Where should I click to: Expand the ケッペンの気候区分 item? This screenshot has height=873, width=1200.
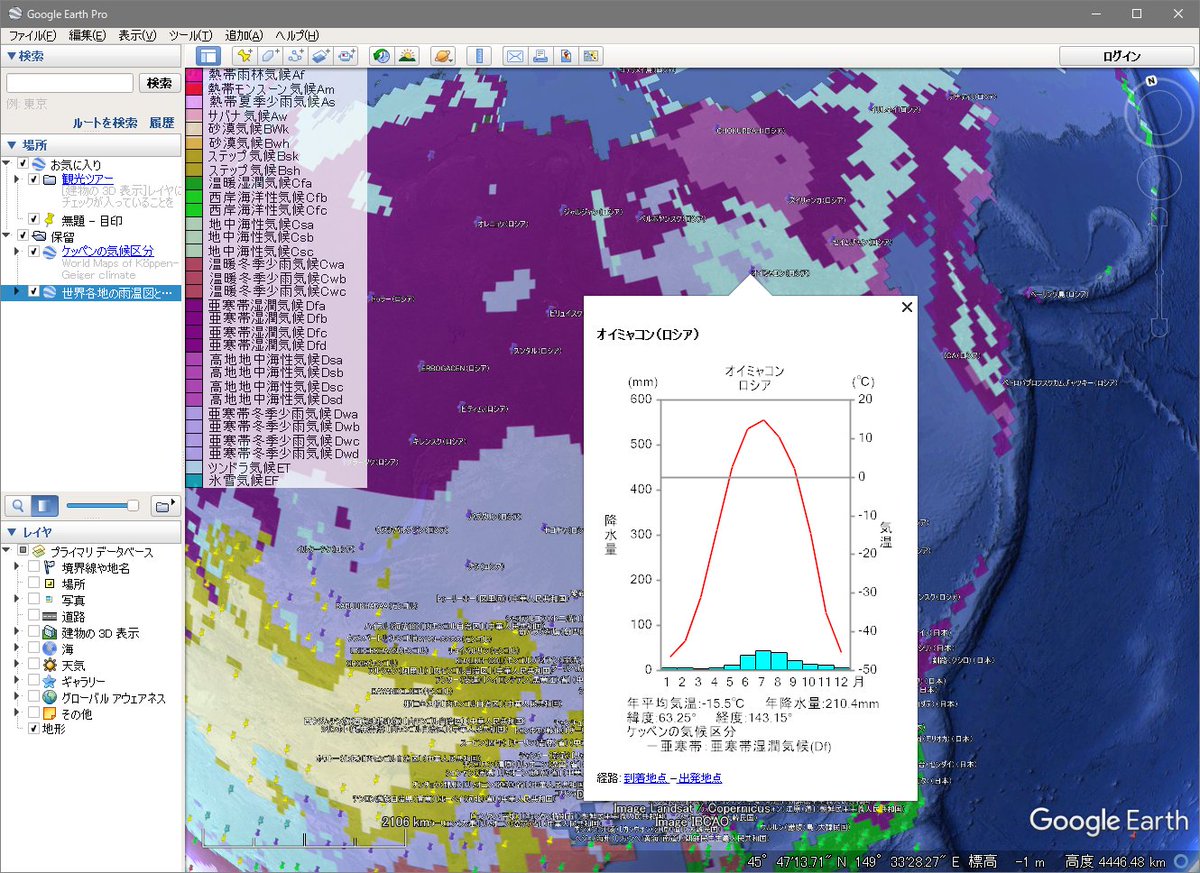coord(17,251)
